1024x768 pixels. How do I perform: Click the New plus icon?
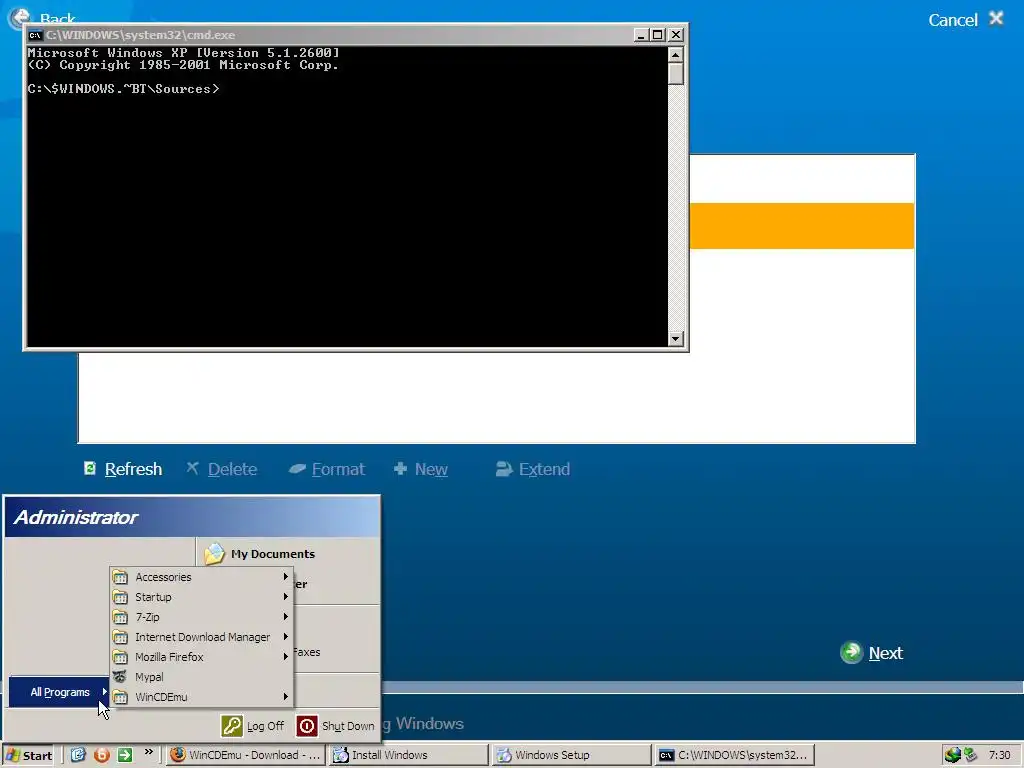[x=400, y=468]
